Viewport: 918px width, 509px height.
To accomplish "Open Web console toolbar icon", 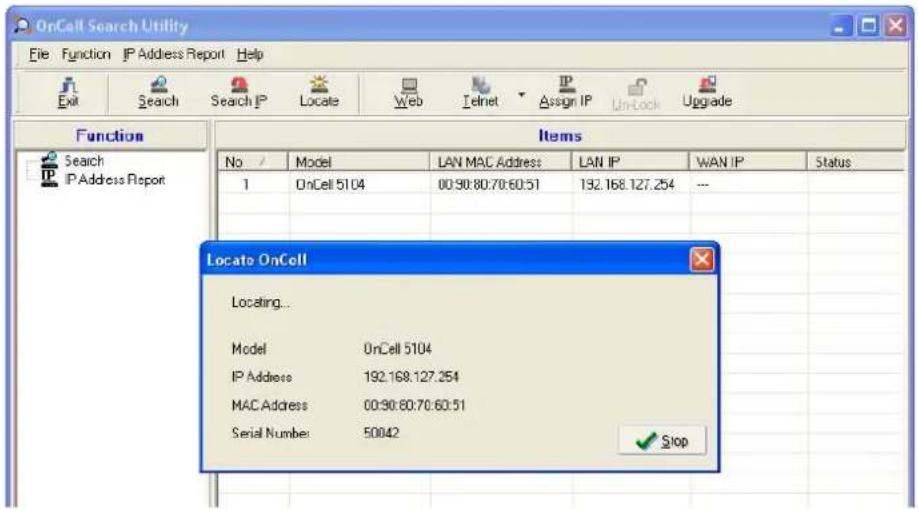I will (408, 93).
